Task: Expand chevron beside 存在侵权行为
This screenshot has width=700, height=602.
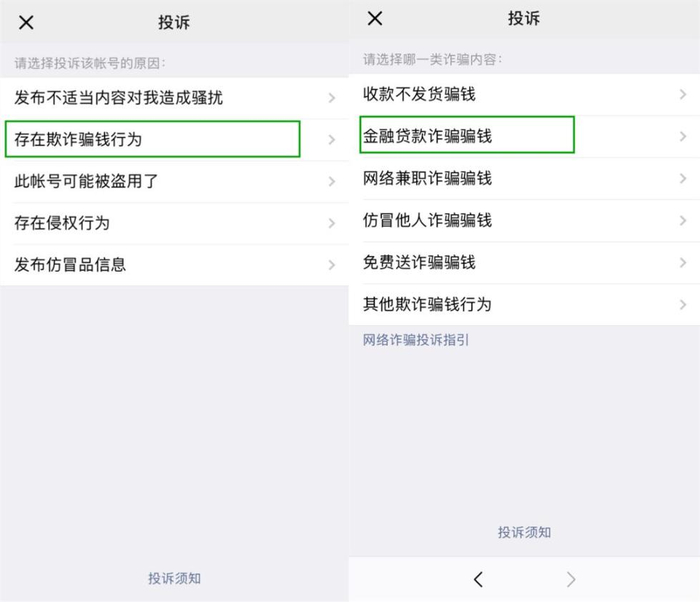Action: 332,224
